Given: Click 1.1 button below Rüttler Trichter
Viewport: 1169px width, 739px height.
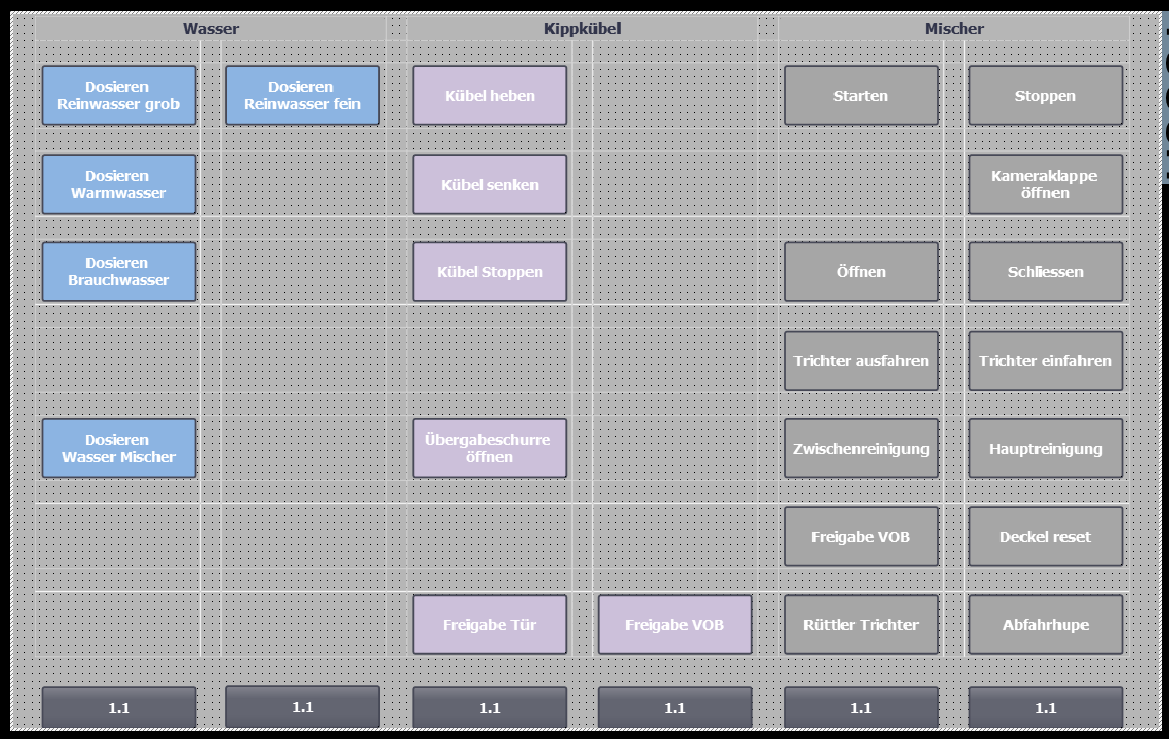Looking at the screenshot, I should point(861,707).
